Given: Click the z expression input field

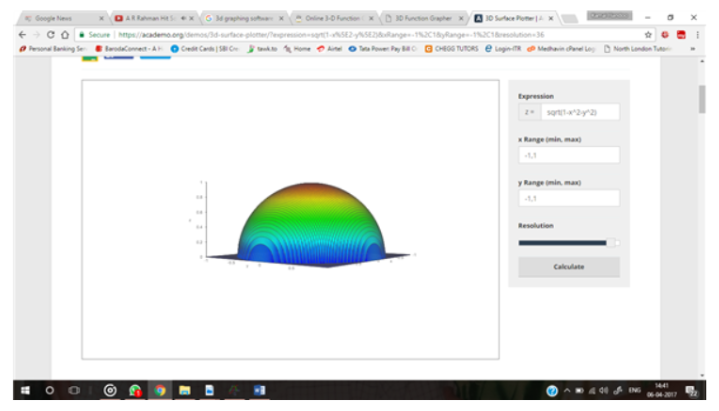Looking at the screenshot, I should coord(581,113).
